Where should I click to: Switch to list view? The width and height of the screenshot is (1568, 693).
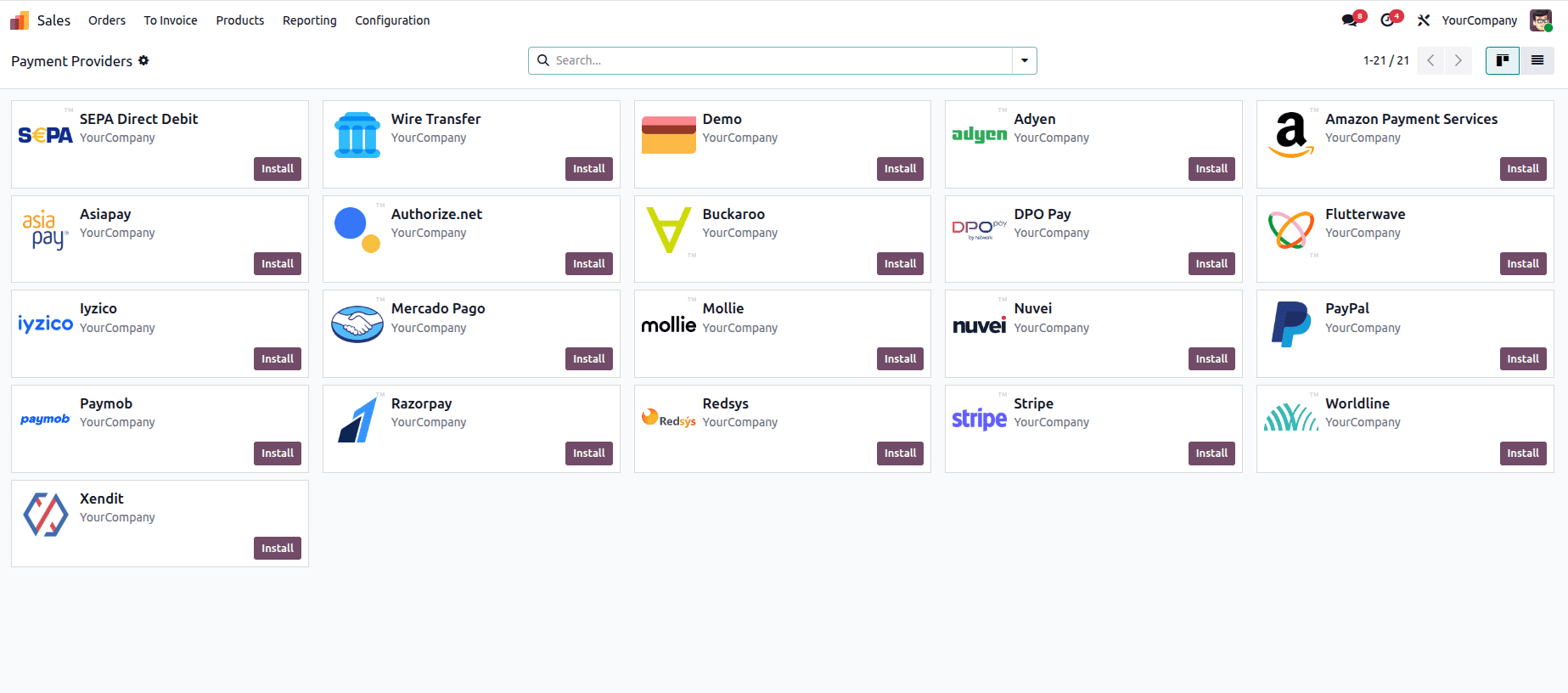[x=1537, y=60]
